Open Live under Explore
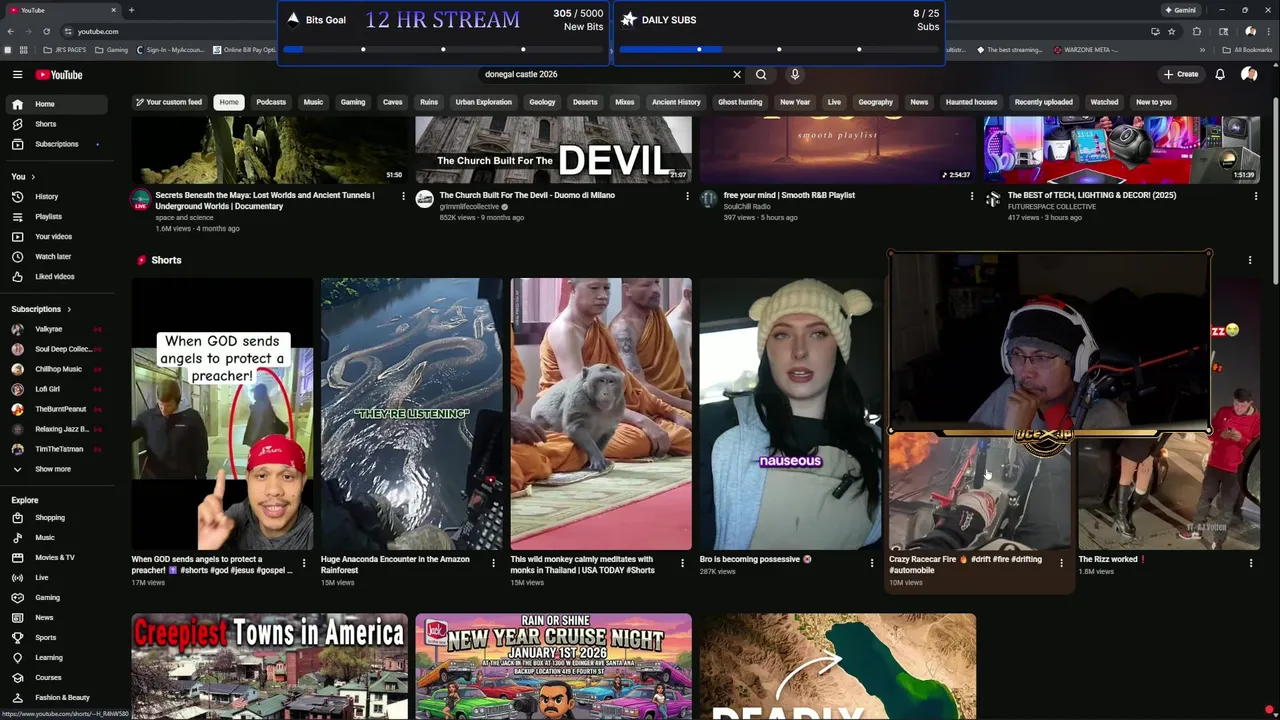Image resolution: width=1280 pixels, height=720 pixels. pyautogui.click(x=57, y=578)
